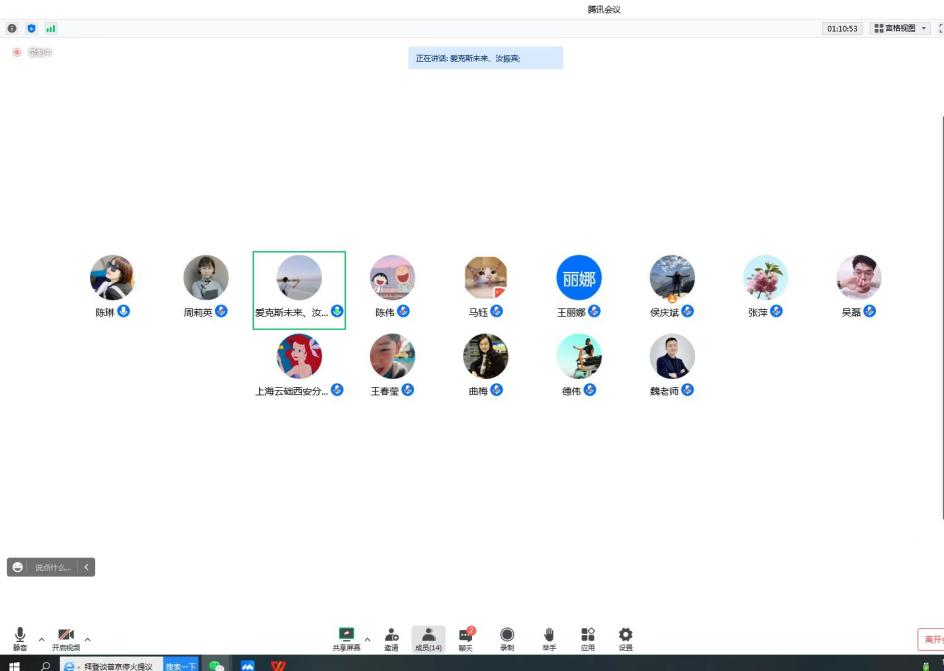Open the invite participants icon
Viewport: 944px width, 671px height.
click(391, 636)
